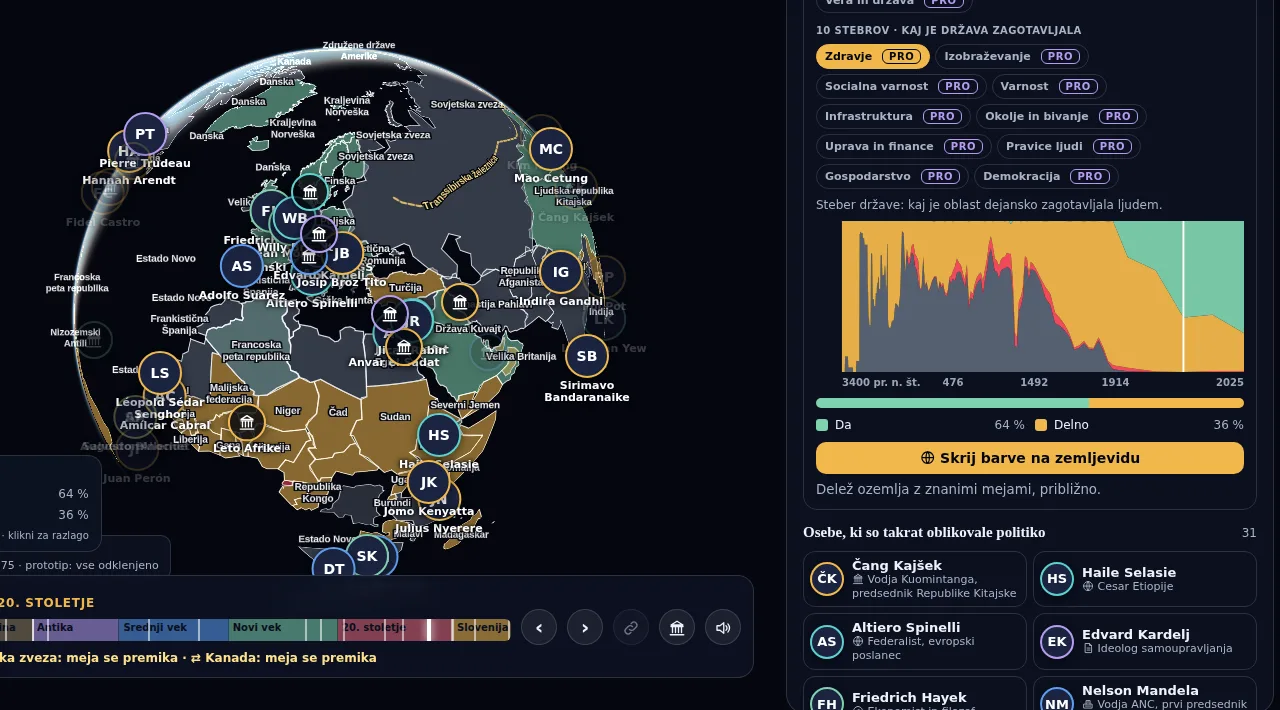Open the Čang Kajšek person card

[915, 579]
